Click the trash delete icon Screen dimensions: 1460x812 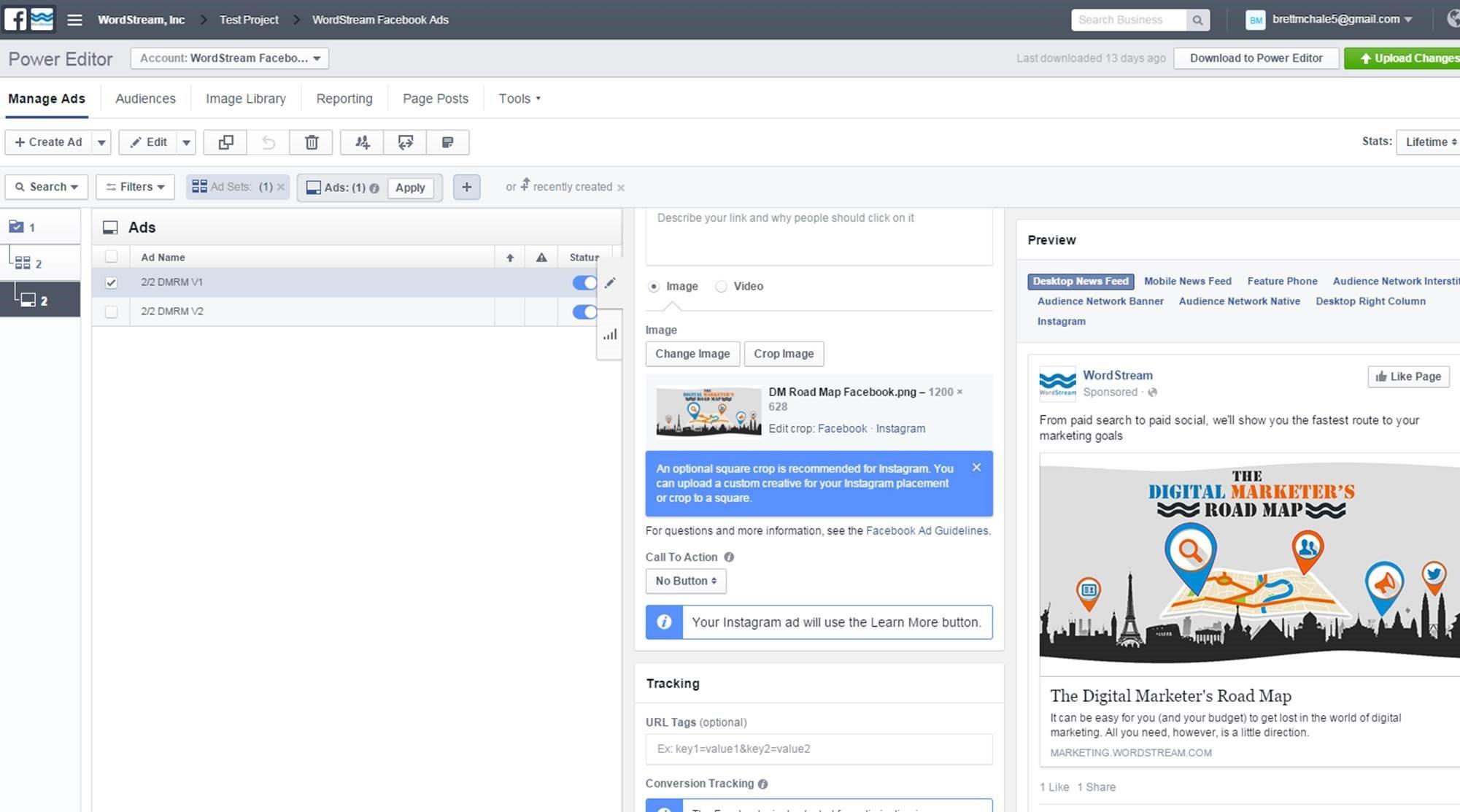[x=312, y=142]
